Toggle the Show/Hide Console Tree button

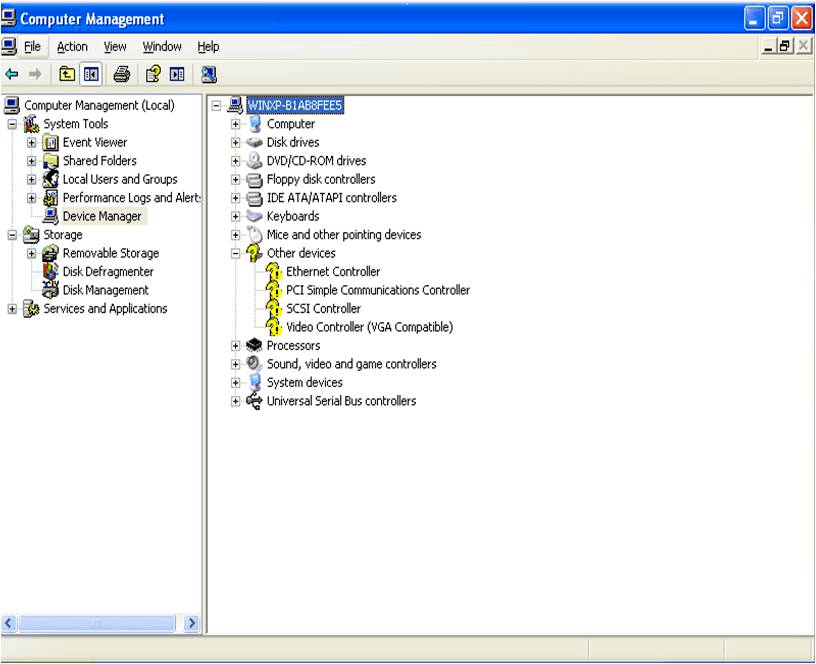[x=91, y=74]
